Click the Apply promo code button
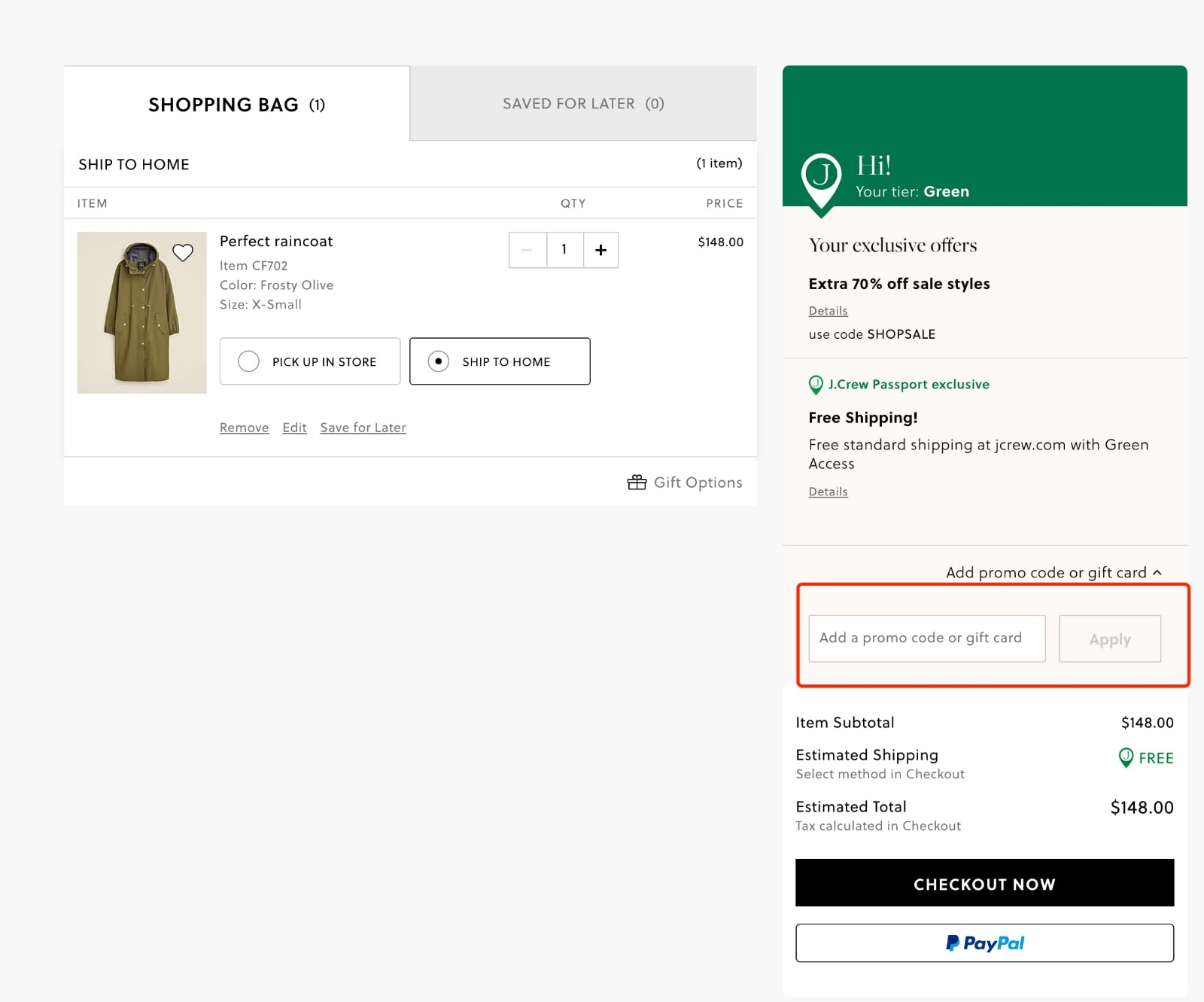Image resolution: width=1204 pixels, height=1002 pixels. click(1110, 638)
